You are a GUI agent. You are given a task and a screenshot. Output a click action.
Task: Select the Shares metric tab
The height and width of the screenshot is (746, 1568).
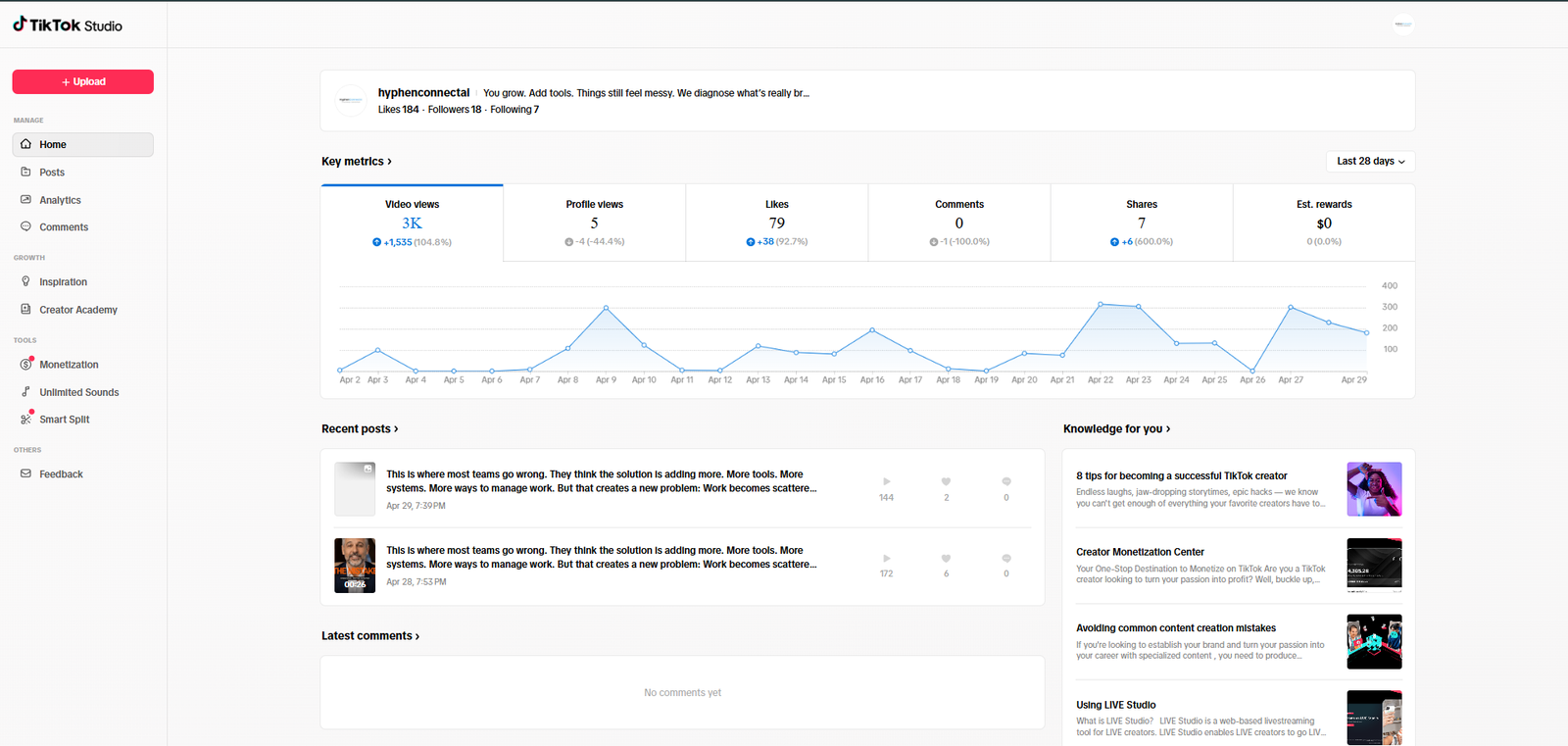pyautogui.click(x=1142, y=224)
